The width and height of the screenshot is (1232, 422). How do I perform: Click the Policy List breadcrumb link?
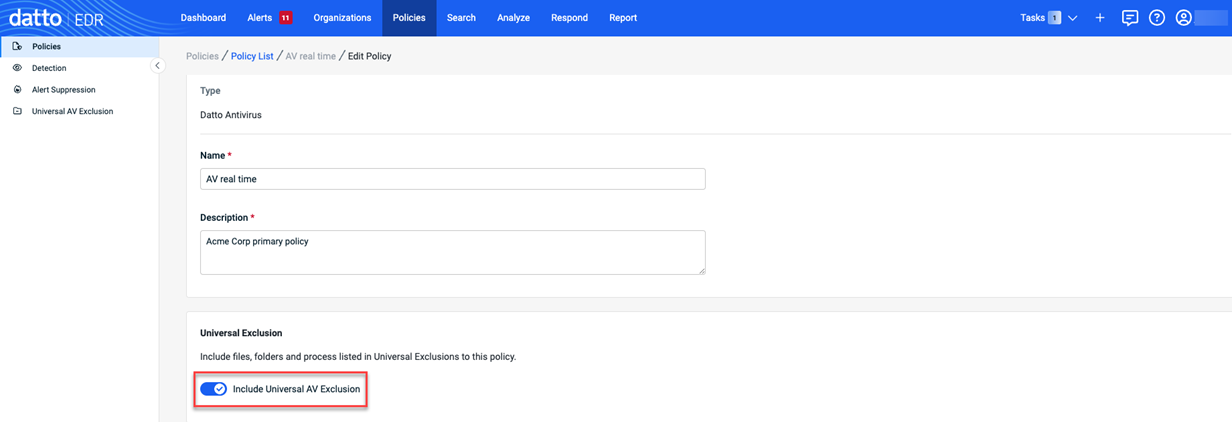pos(252,56)
